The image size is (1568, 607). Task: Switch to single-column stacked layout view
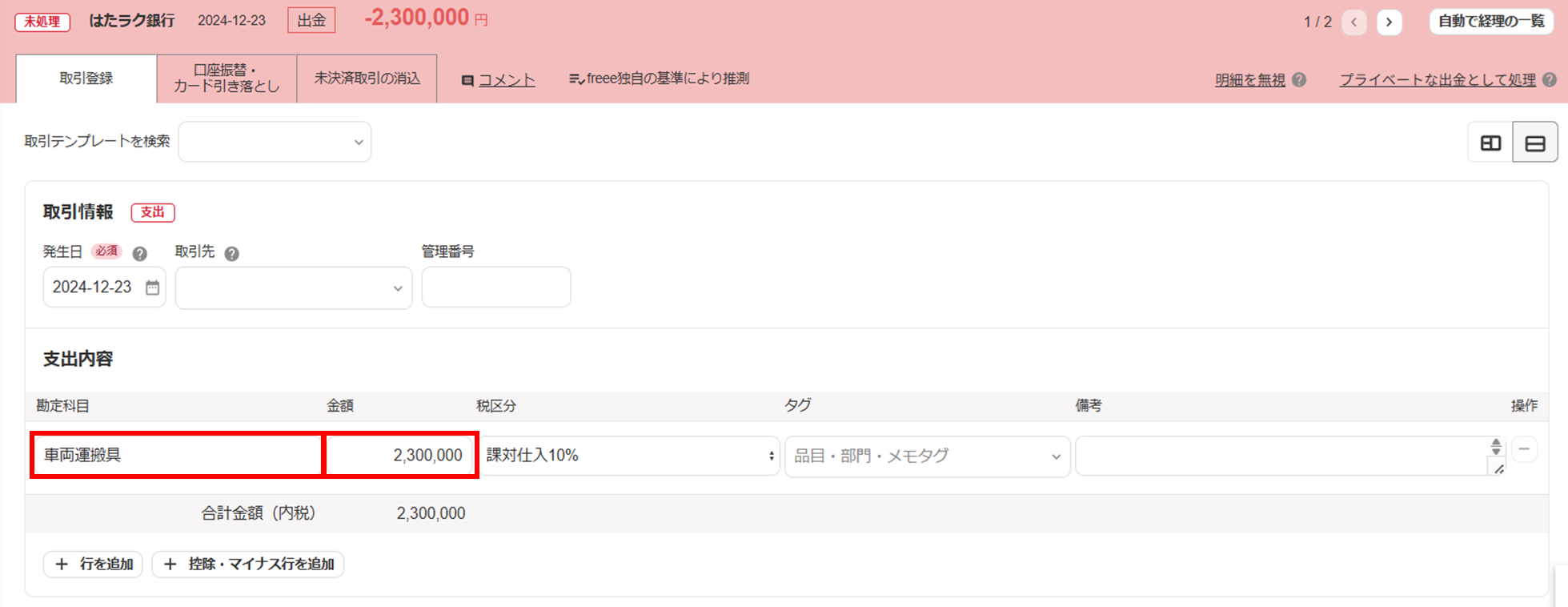tap(1534, 143)
